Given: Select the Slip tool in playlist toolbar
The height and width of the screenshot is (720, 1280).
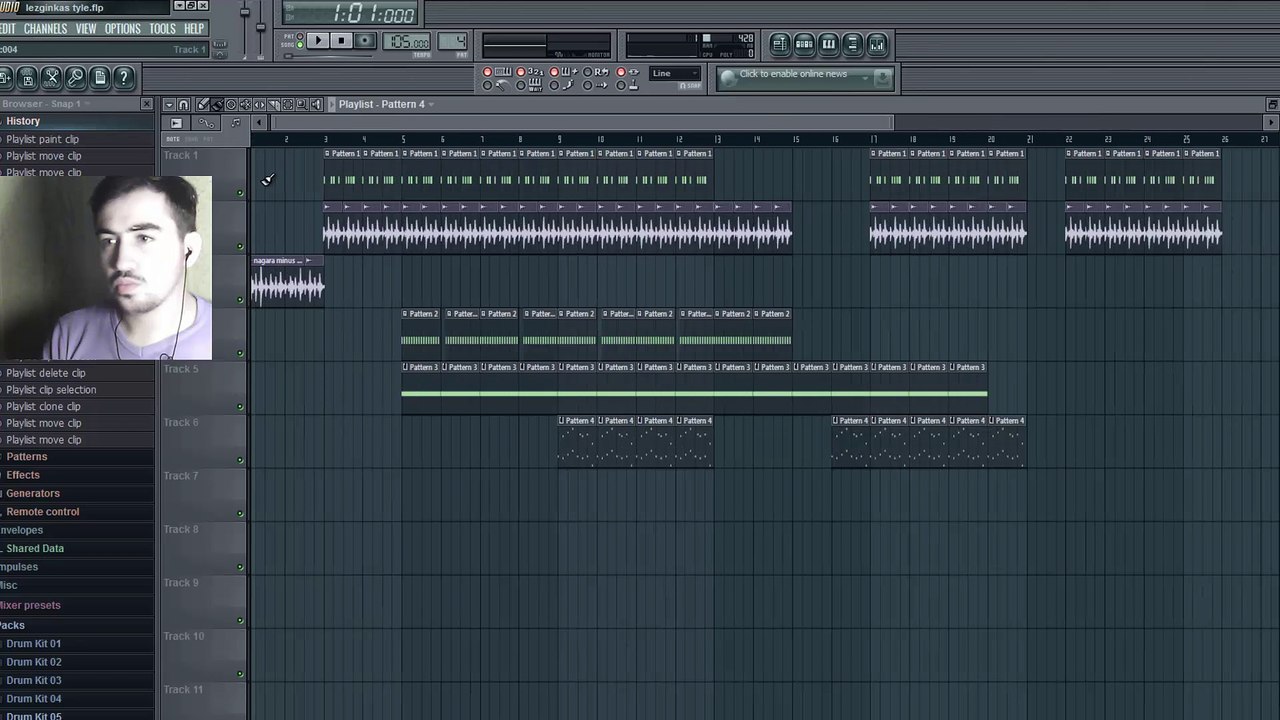Looking at the screenshot, I should tap(259, 104).
